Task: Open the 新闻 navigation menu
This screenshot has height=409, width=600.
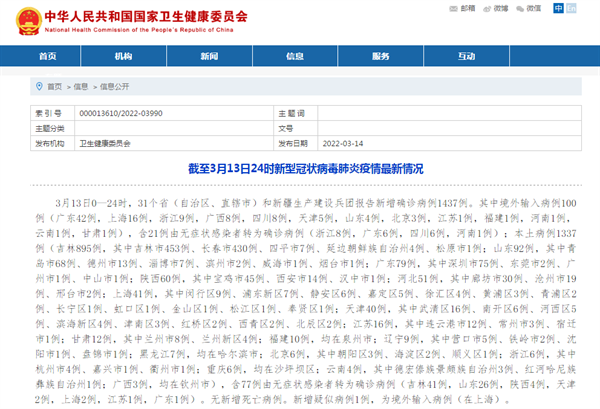Action: [209, 56]
